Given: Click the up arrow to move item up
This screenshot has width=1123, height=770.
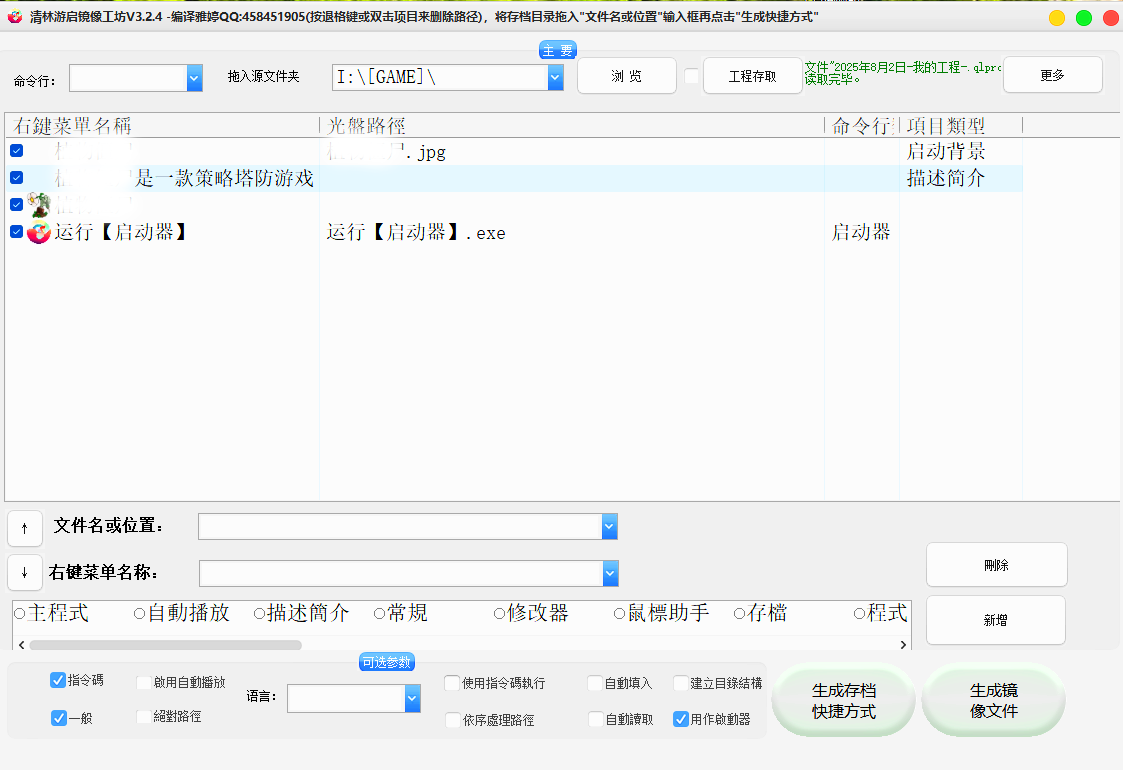Looking at the screenshot, I should tap(25, 528).
